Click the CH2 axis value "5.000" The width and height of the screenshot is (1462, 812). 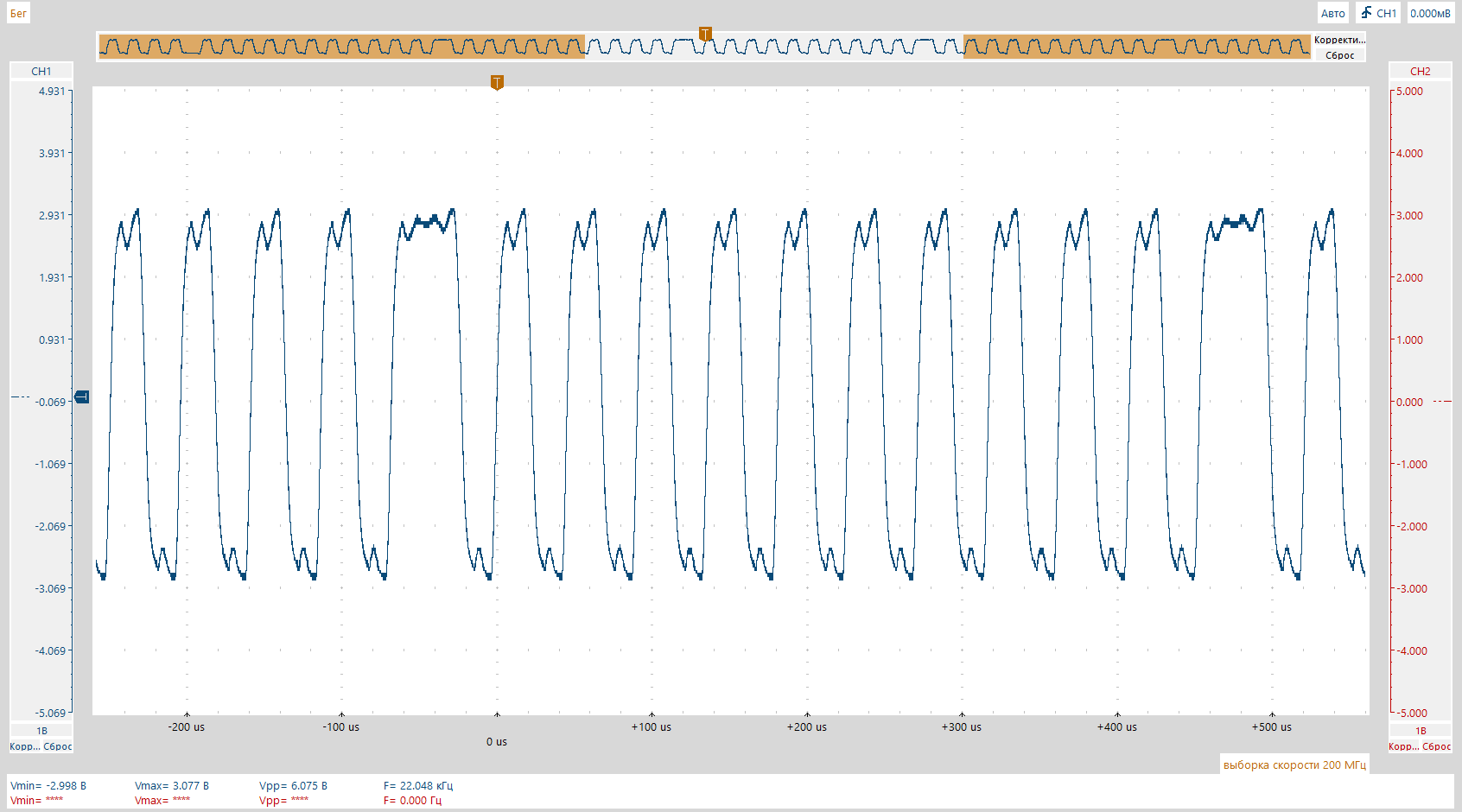tap(1409, 91)
